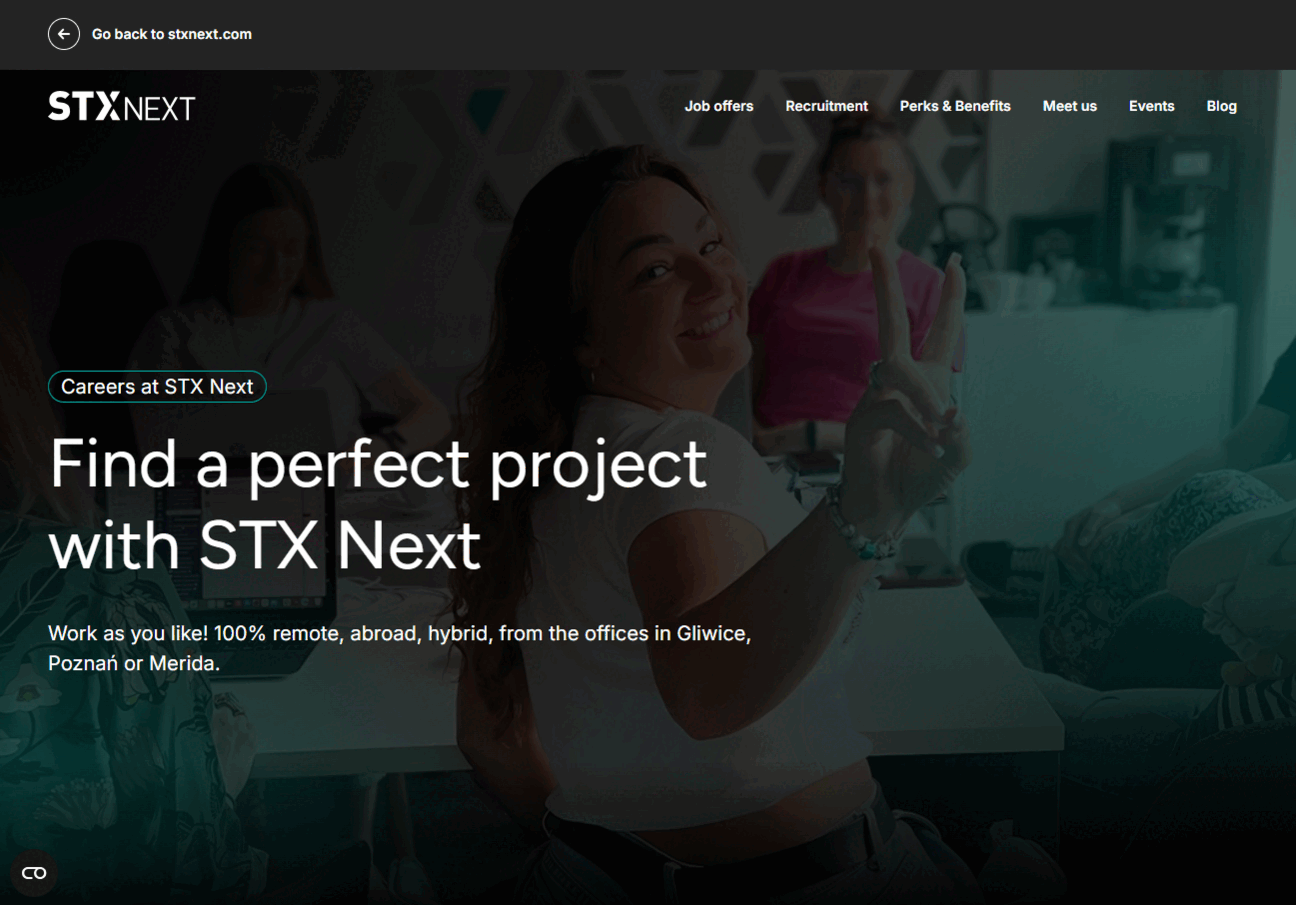Click the 'with STX Next' headline line
The height and width of the screenshot is (905, 1296).
point(265,546)
